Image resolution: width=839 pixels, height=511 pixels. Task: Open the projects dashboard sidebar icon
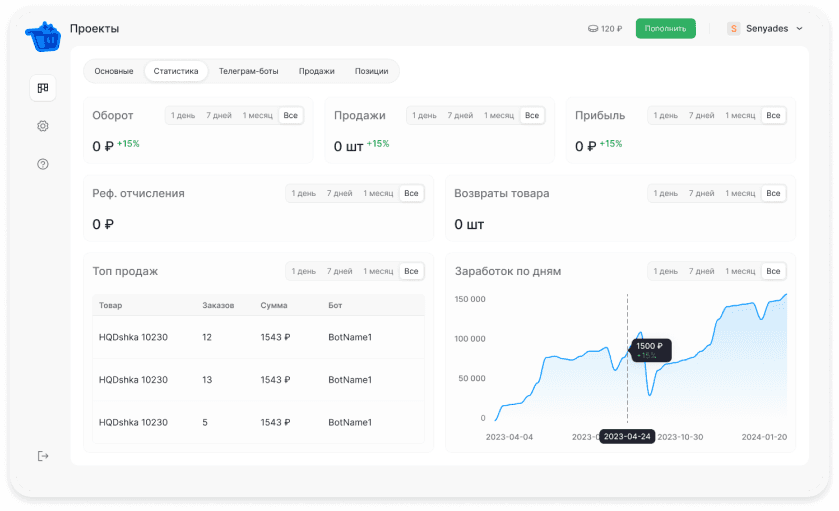coord(43,88)
